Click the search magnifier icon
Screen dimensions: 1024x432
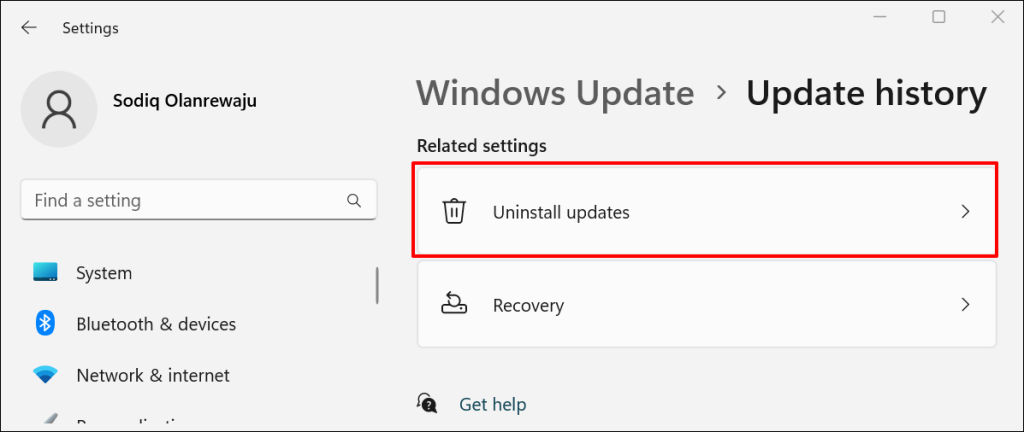354,201
